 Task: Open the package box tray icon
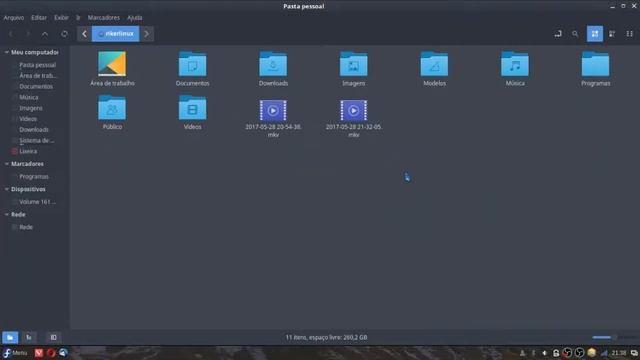591,352
